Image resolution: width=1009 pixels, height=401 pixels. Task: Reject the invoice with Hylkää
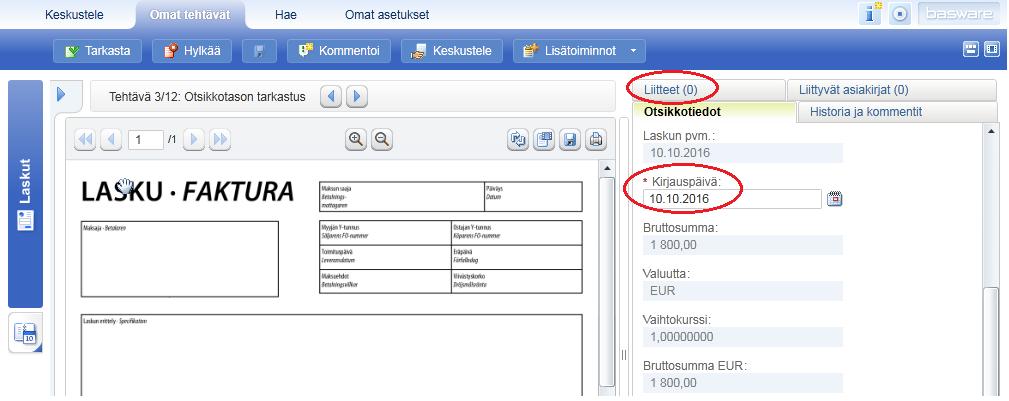[x=191, y=51]
